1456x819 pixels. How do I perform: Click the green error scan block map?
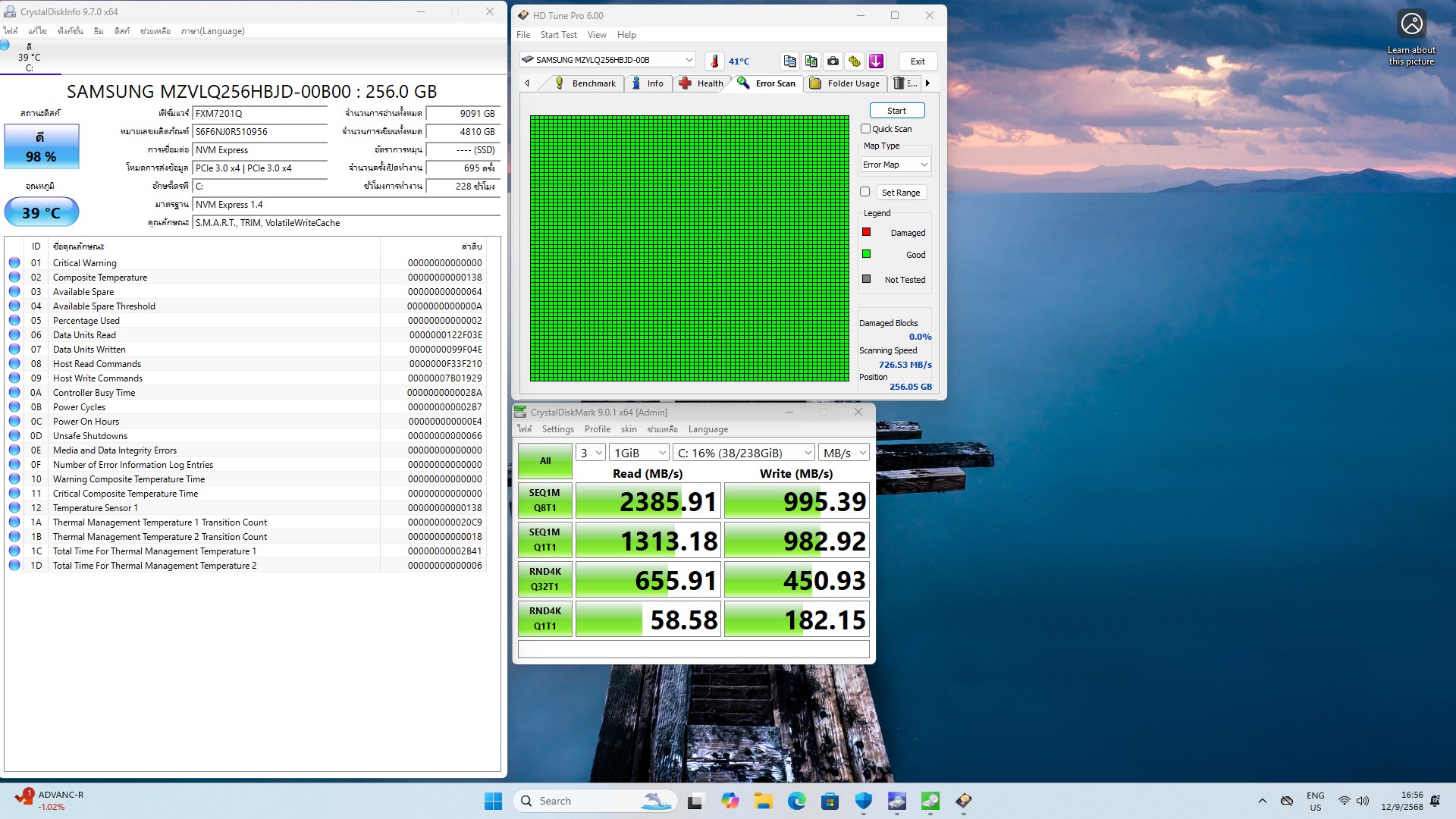point(689,248)
